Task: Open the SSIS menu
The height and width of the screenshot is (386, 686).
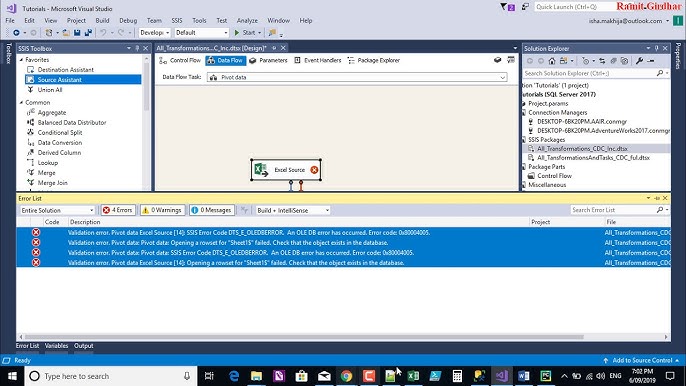Action: click(177, 21)
